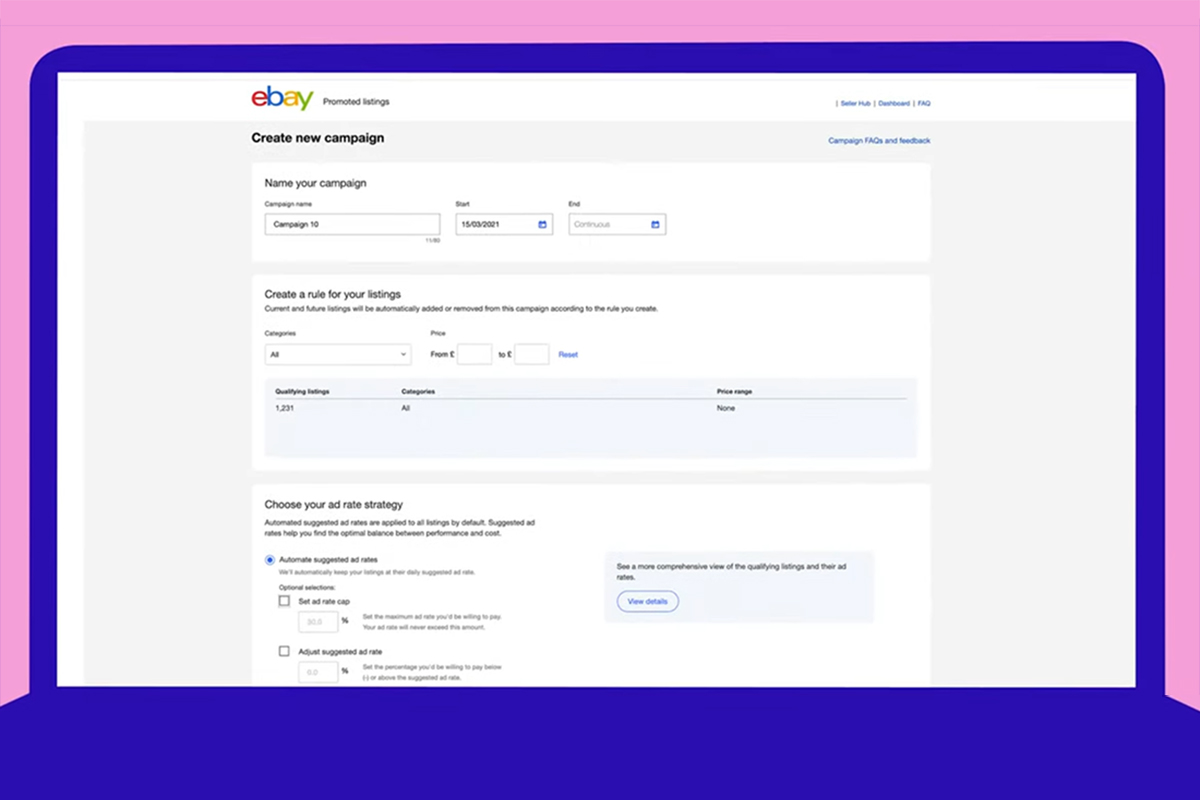Screen dimensions: 1200x800
Task: Open the End date calendar picker
Action: click(x=656, y=224)
